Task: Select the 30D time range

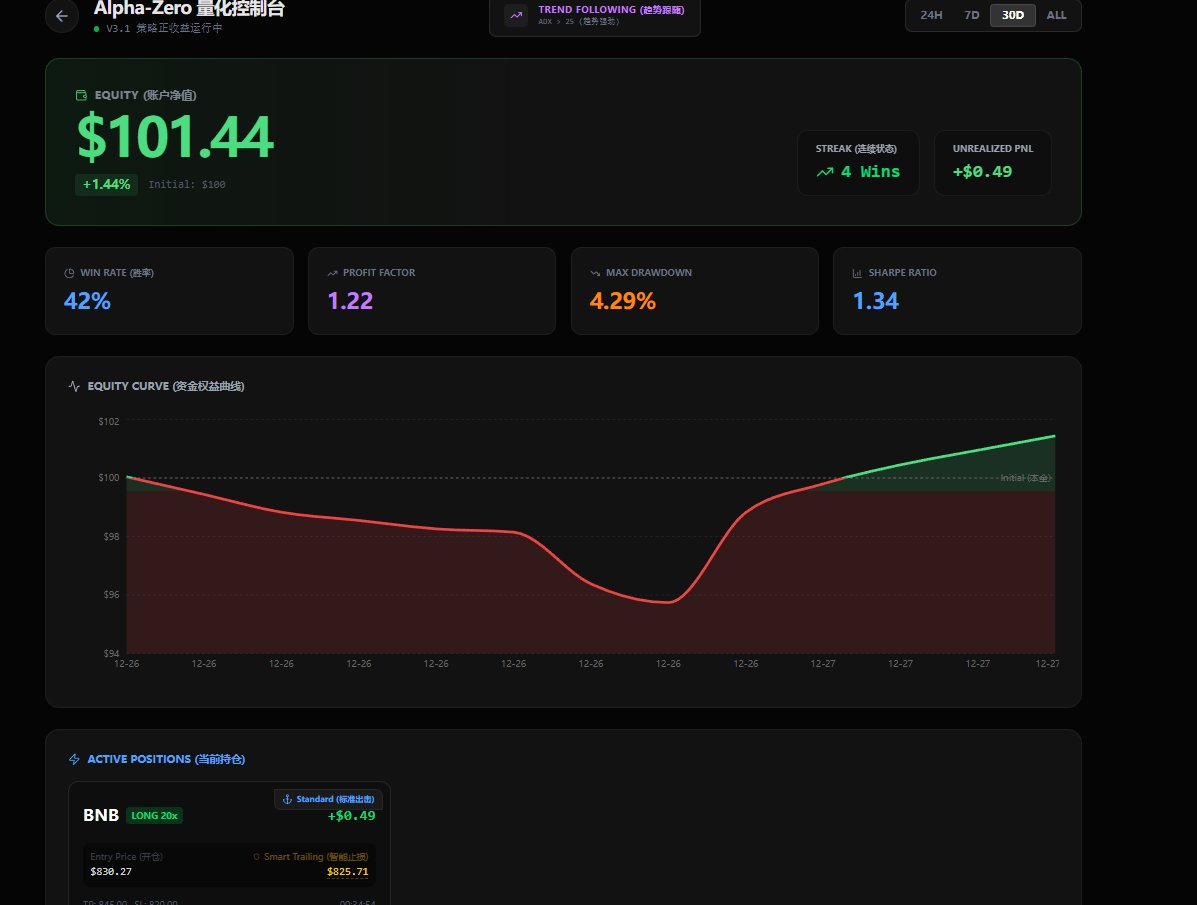Action: click(1013, 15)
